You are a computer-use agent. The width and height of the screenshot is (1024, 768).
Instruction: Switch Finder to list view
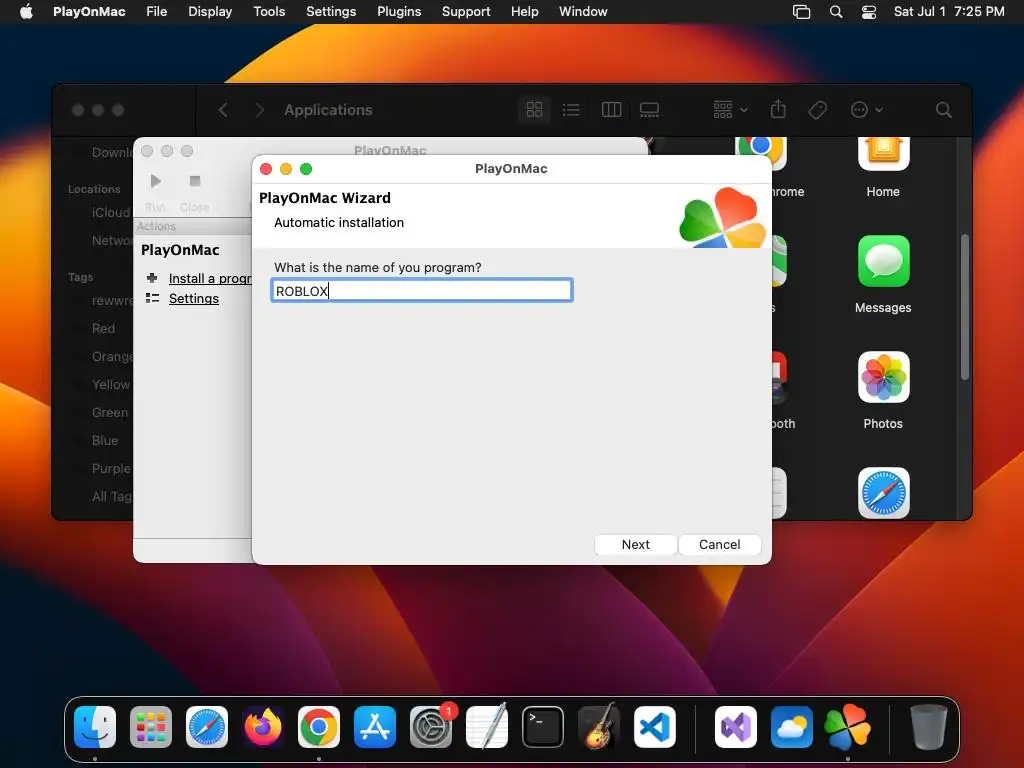click(x=571, y=109)
